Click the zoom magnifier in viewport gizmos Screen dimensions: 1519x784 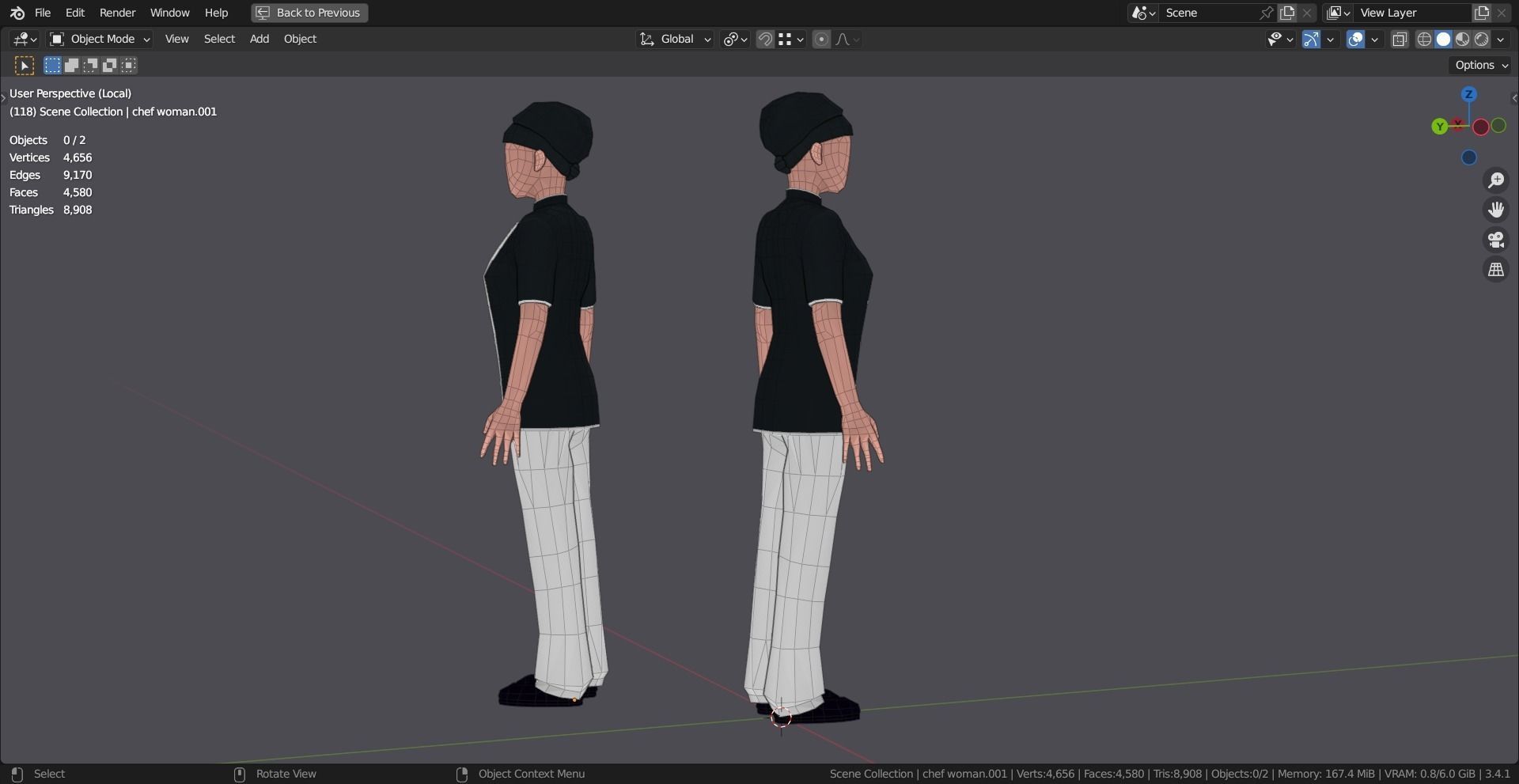pos(1496,180)
